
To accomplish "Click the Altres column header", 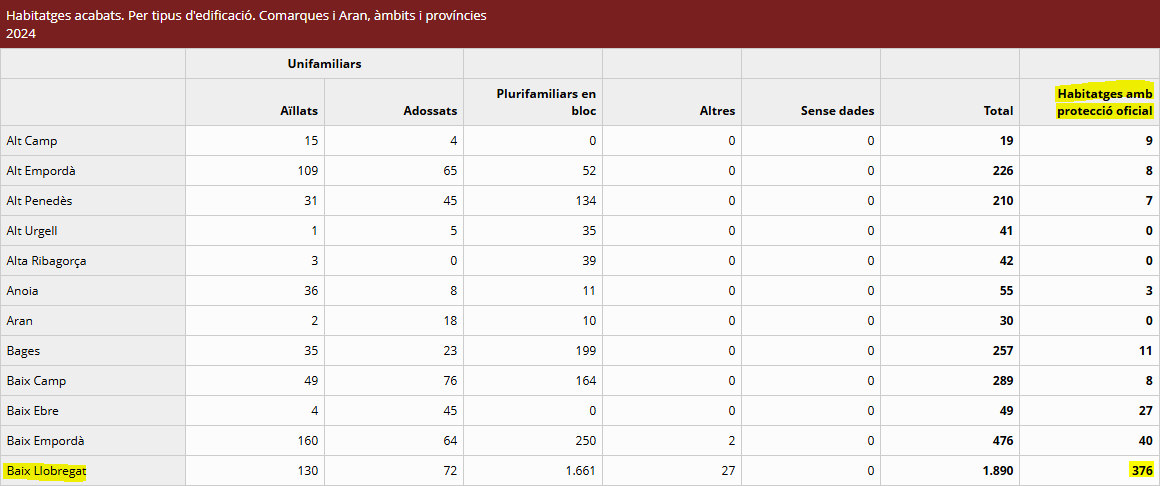I will click(717, 111).
